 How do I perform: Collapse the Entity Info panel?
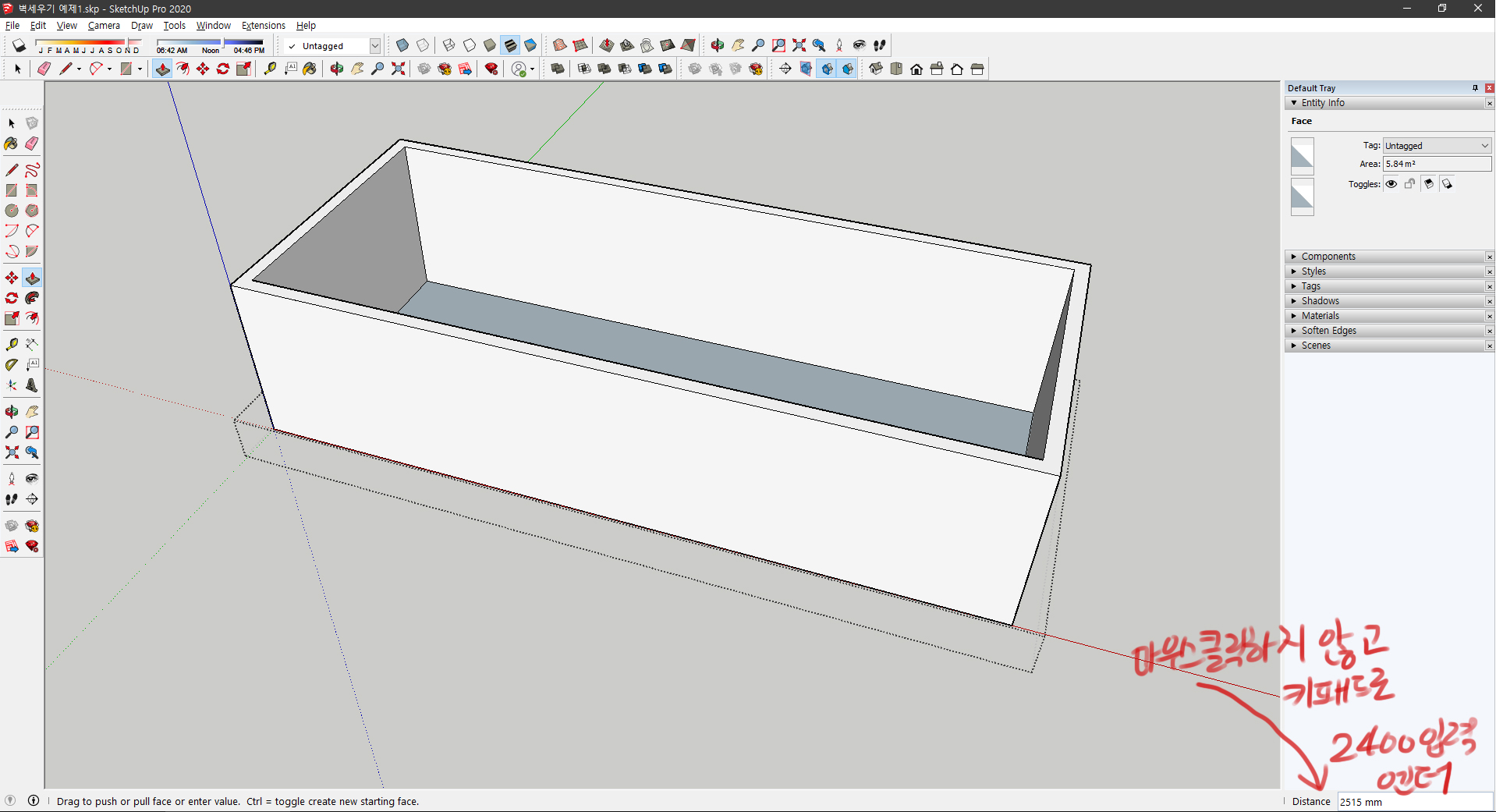pyautogui.click(x=1294, y=103)
